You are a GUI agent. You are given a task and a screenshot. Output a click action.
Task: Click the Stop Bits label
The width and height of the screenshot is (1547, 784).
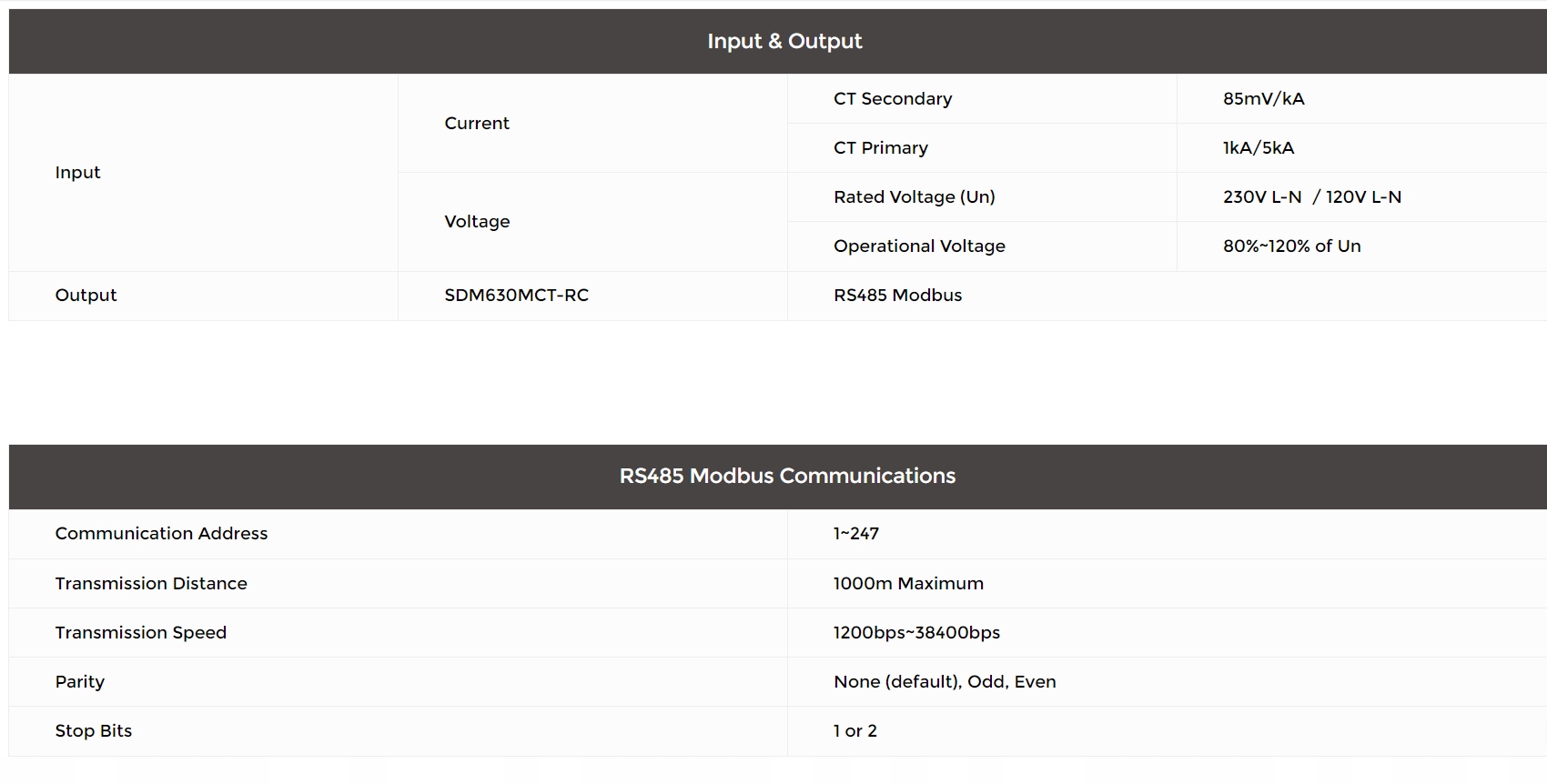point(94,730)
